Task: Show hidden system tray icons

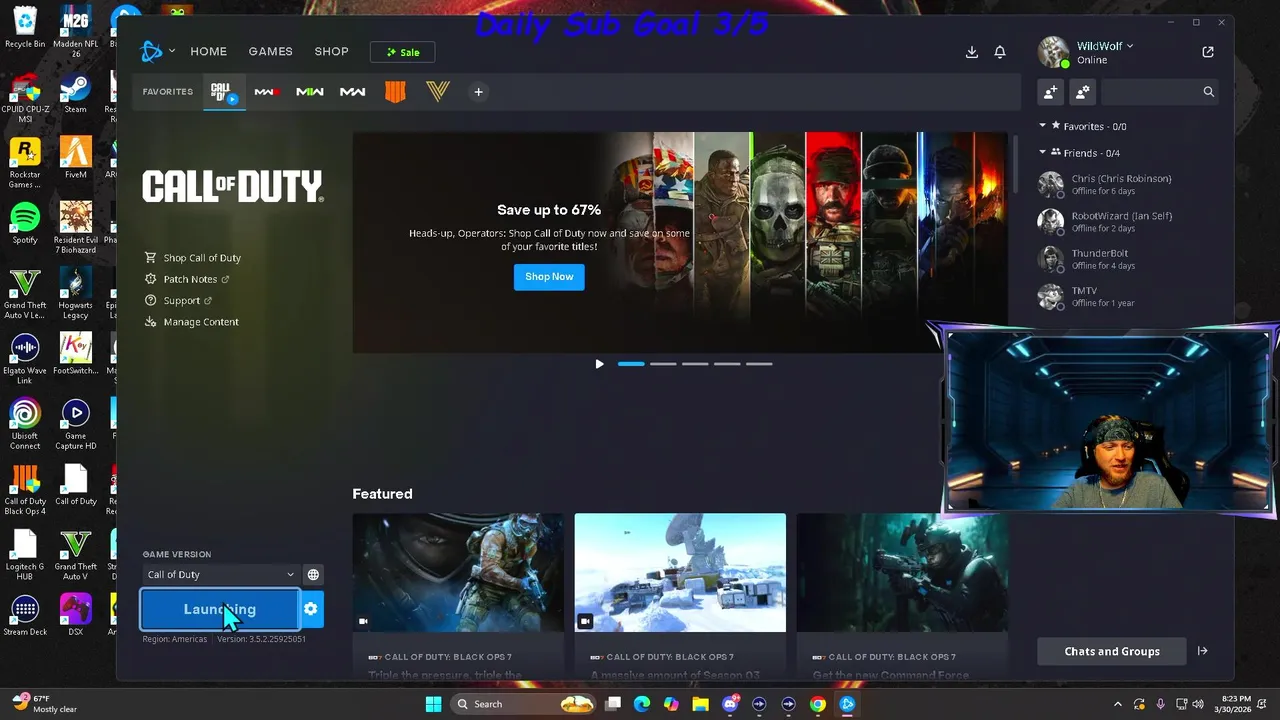Action: tap(1118, 704)
